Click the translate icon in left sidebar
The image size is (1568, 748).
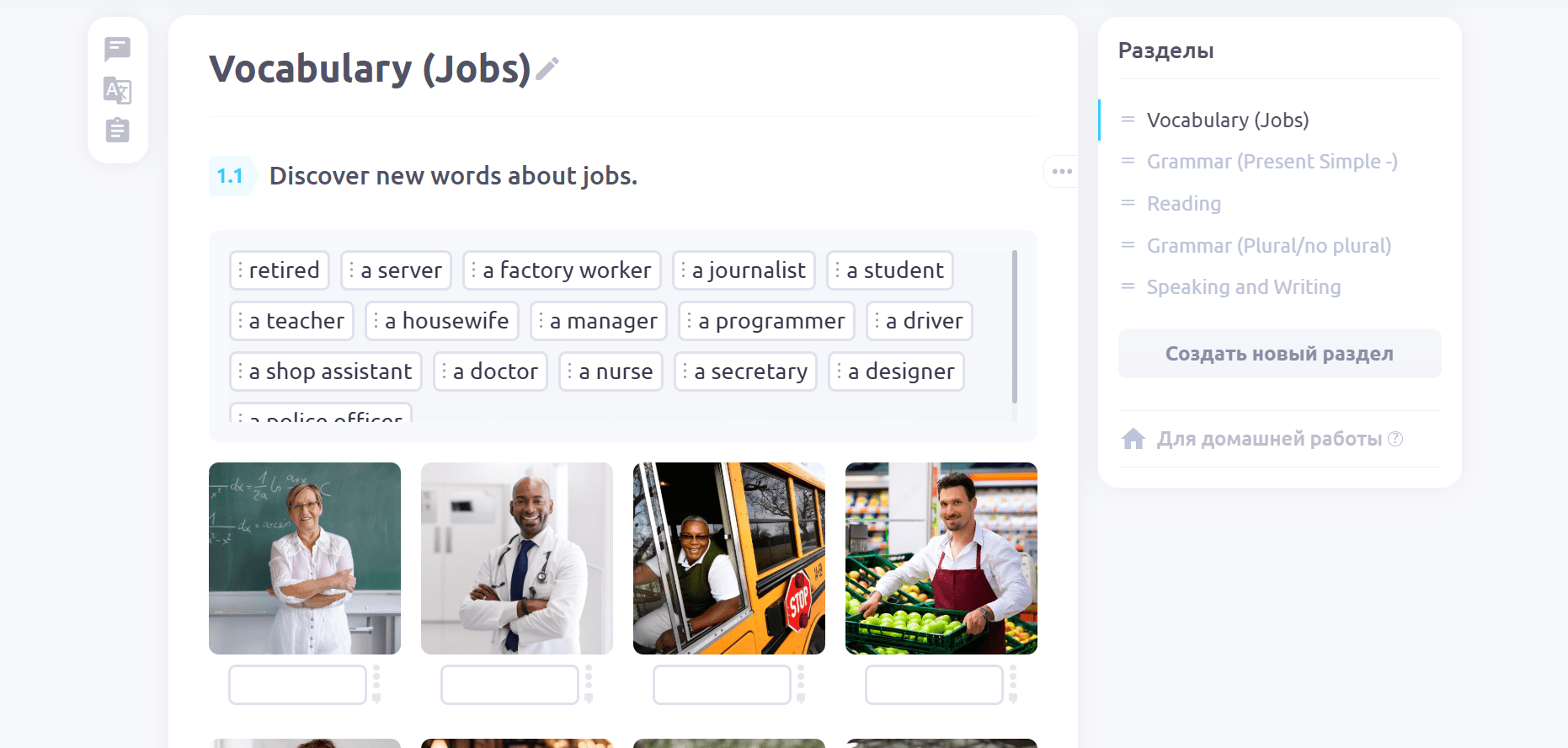(117, 90)
